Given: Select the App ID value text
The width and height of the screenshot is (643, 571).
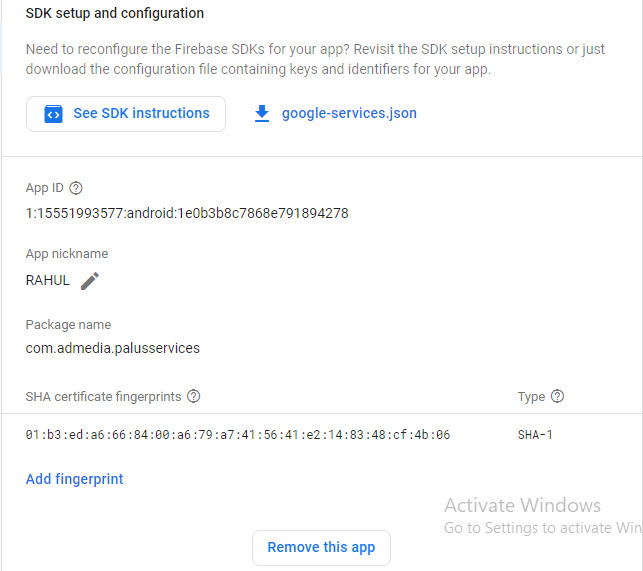Looking at the screenshot, I should click(187, 213).
